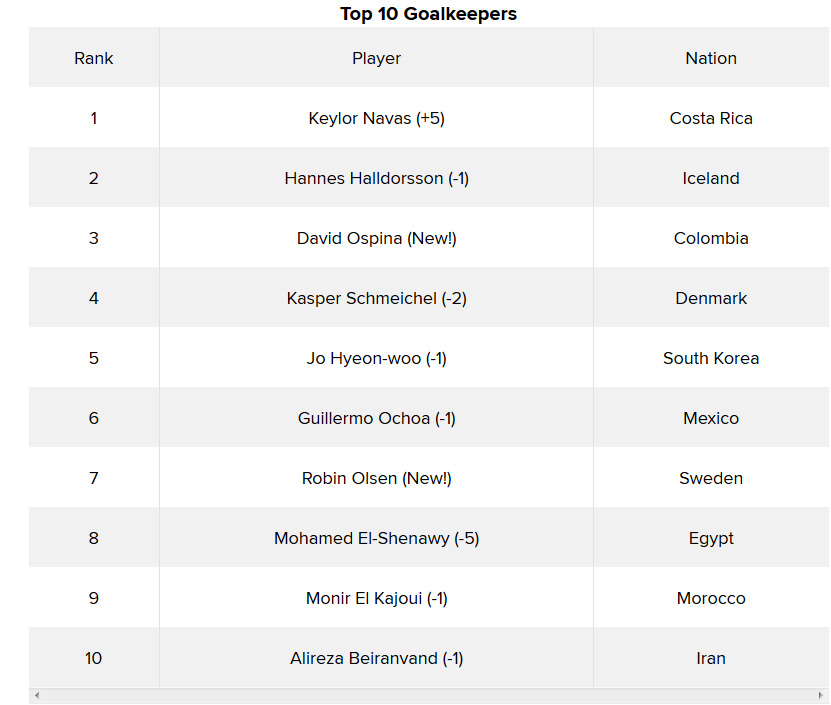Click the Kasper Schmeichel (-2) entry
Screen dimensions: 831x705
[376, 298]
